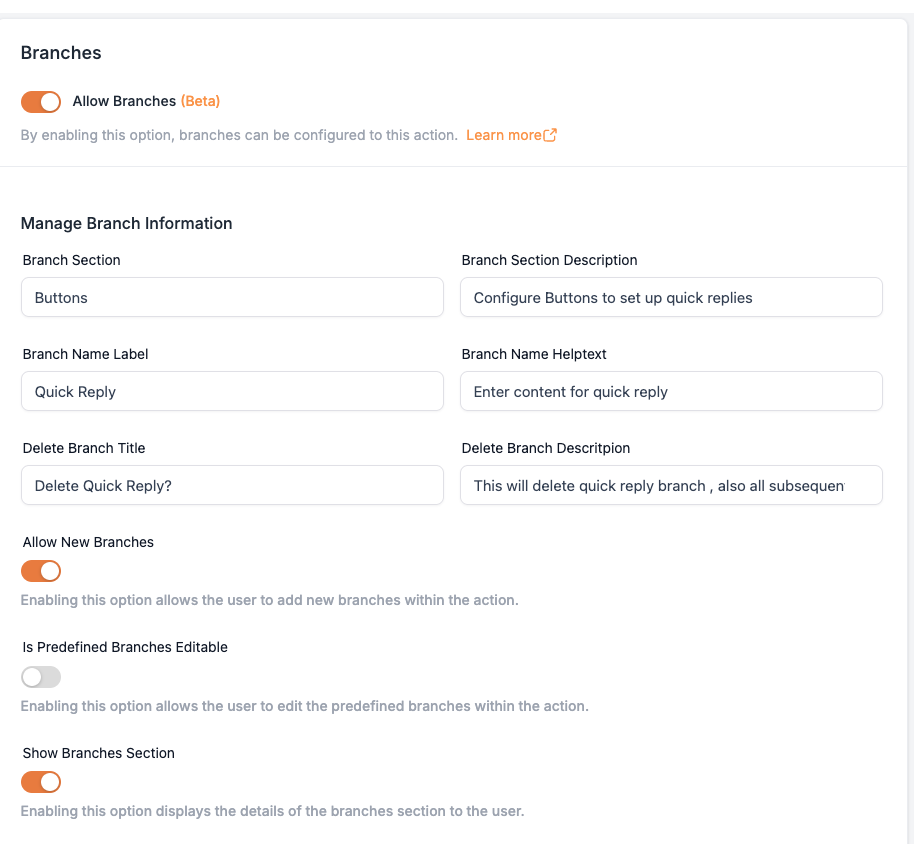Turn off the Allow New Branches switch
Viewport: 914px width, 844px height.
(41, 571)
